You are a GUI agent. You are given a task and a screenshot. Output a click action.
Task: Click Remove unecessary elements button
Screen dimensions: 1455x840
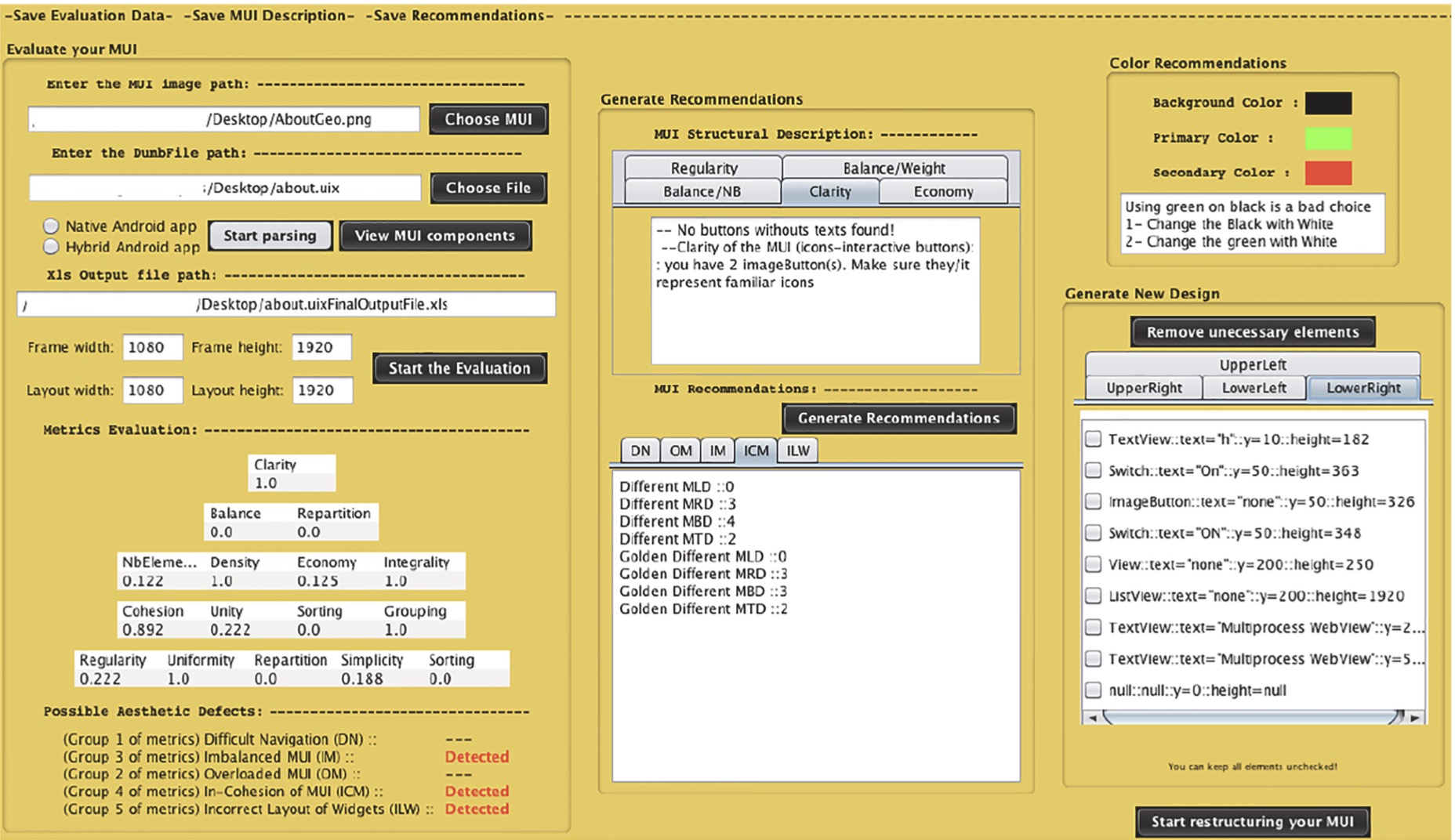click(x=1253, y=332)
